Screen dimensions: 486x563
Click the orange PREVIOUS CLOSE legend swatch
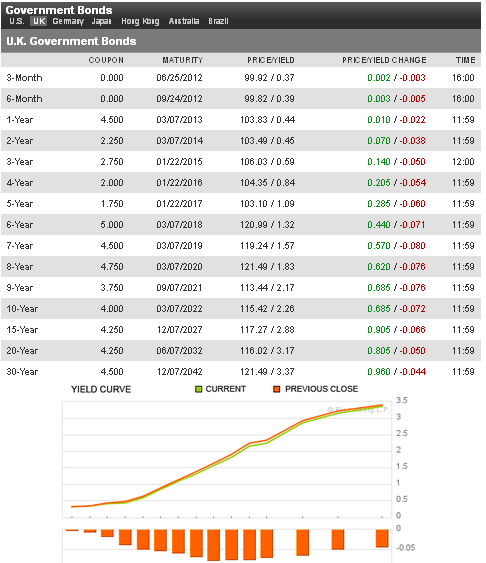276,389
